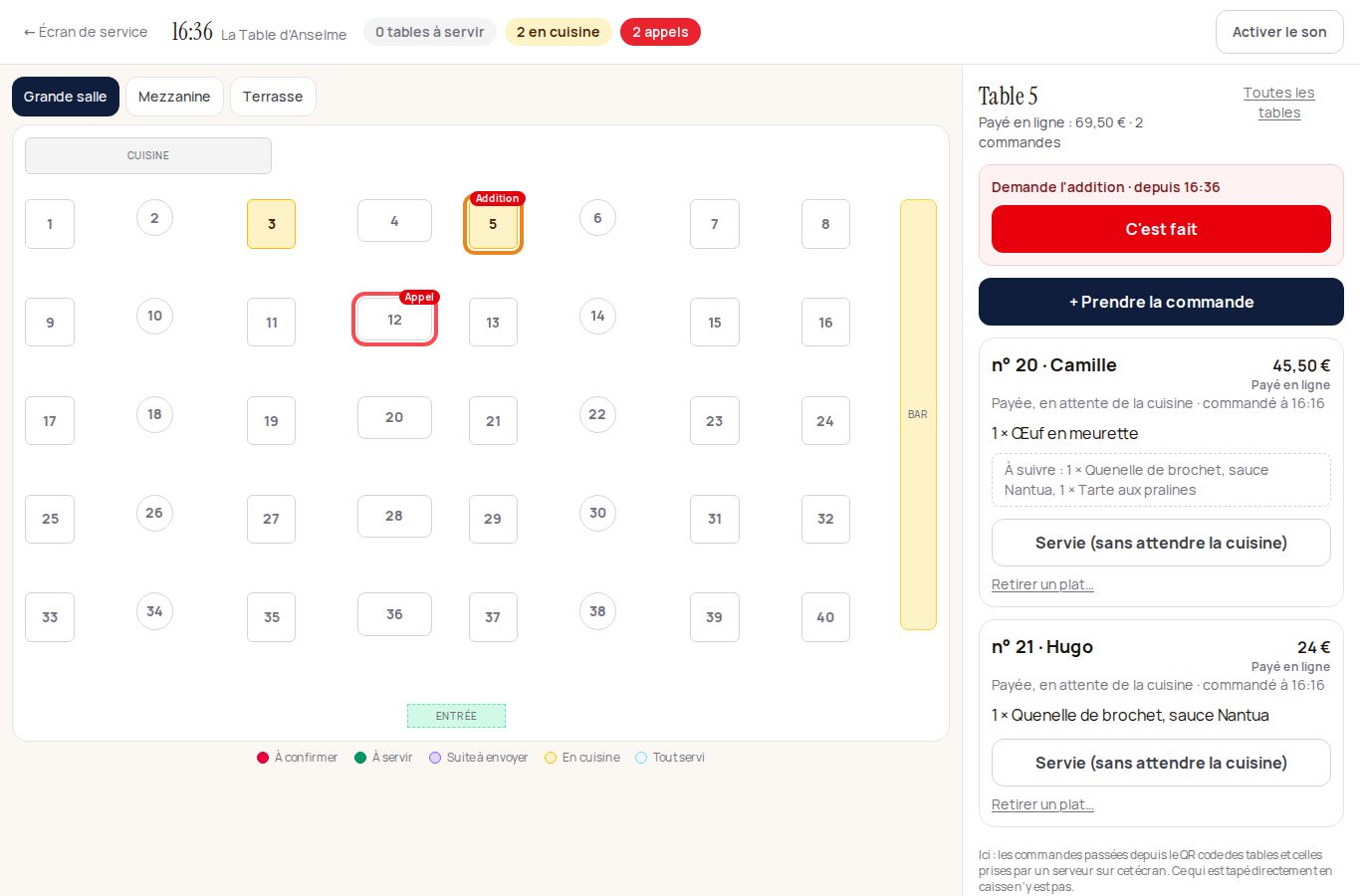Image resolution: width=1360 pixels, height=896 pixels.
Task: Switch to the Grande salle tab
Action: pos(66,97)
